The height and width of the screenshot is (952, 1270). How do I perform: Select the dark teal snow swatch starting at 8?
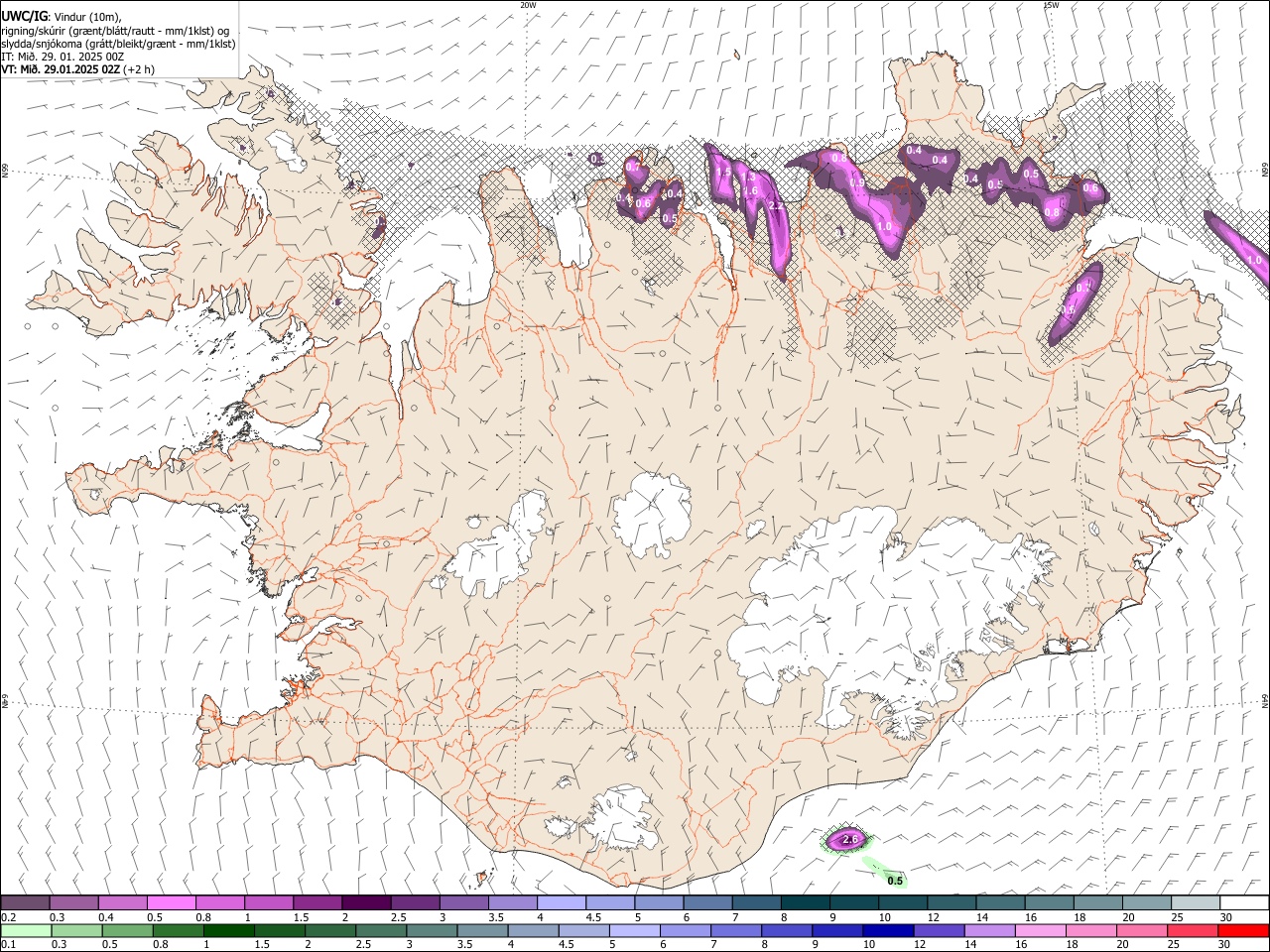[x=805, y=903]
